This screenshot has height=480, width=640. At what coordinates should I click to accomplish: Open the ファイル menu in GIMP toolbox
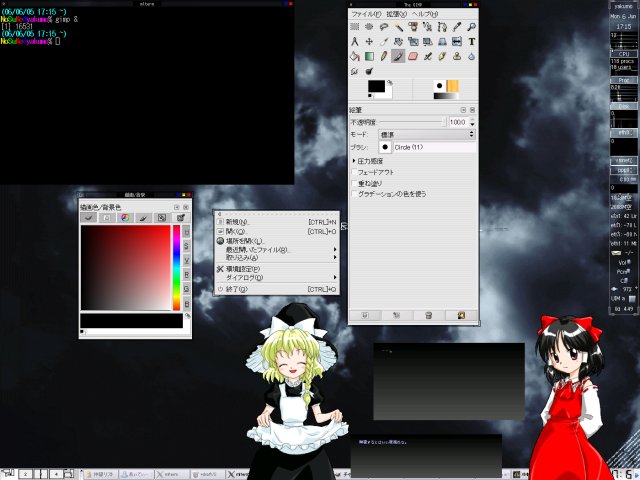coord(366,14)
